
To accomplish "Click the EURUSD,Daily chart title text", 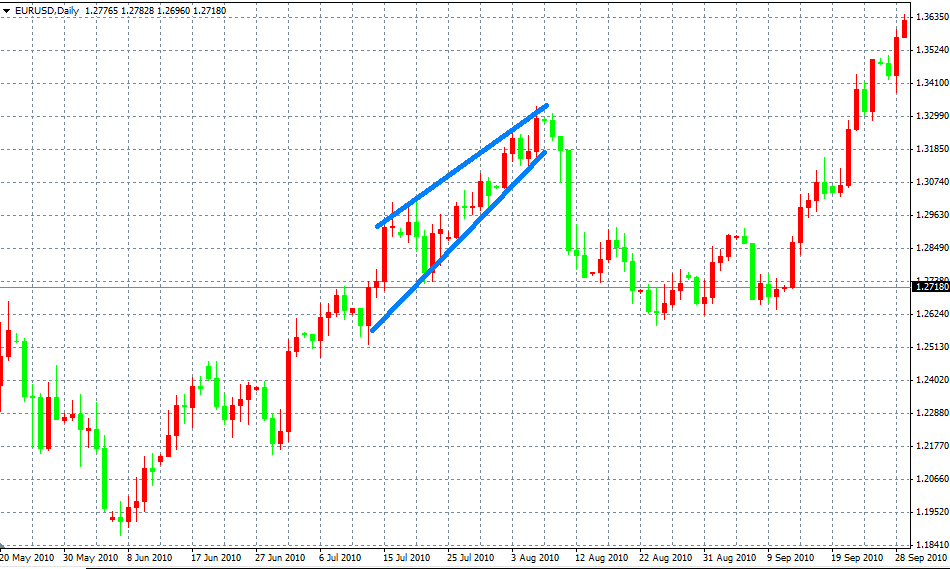I will (47, 10).
